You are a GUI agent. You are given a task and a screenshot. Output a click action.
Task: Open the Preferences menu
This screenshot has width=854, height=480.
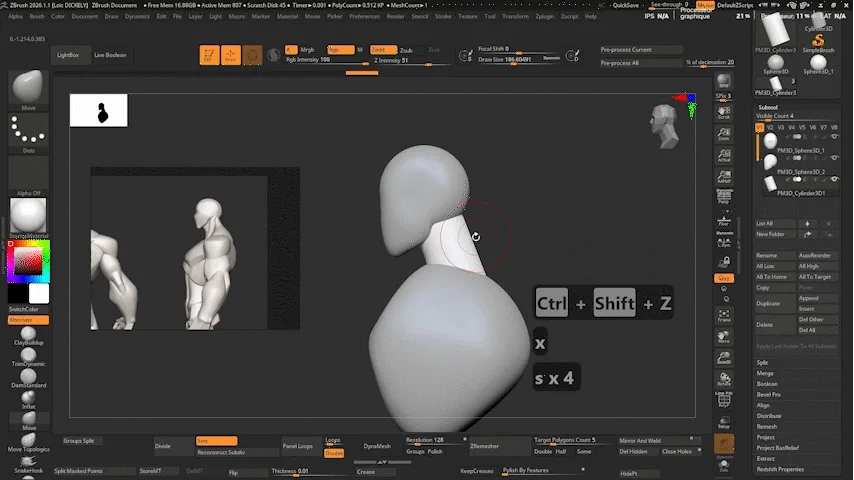(x=364, y=16)
